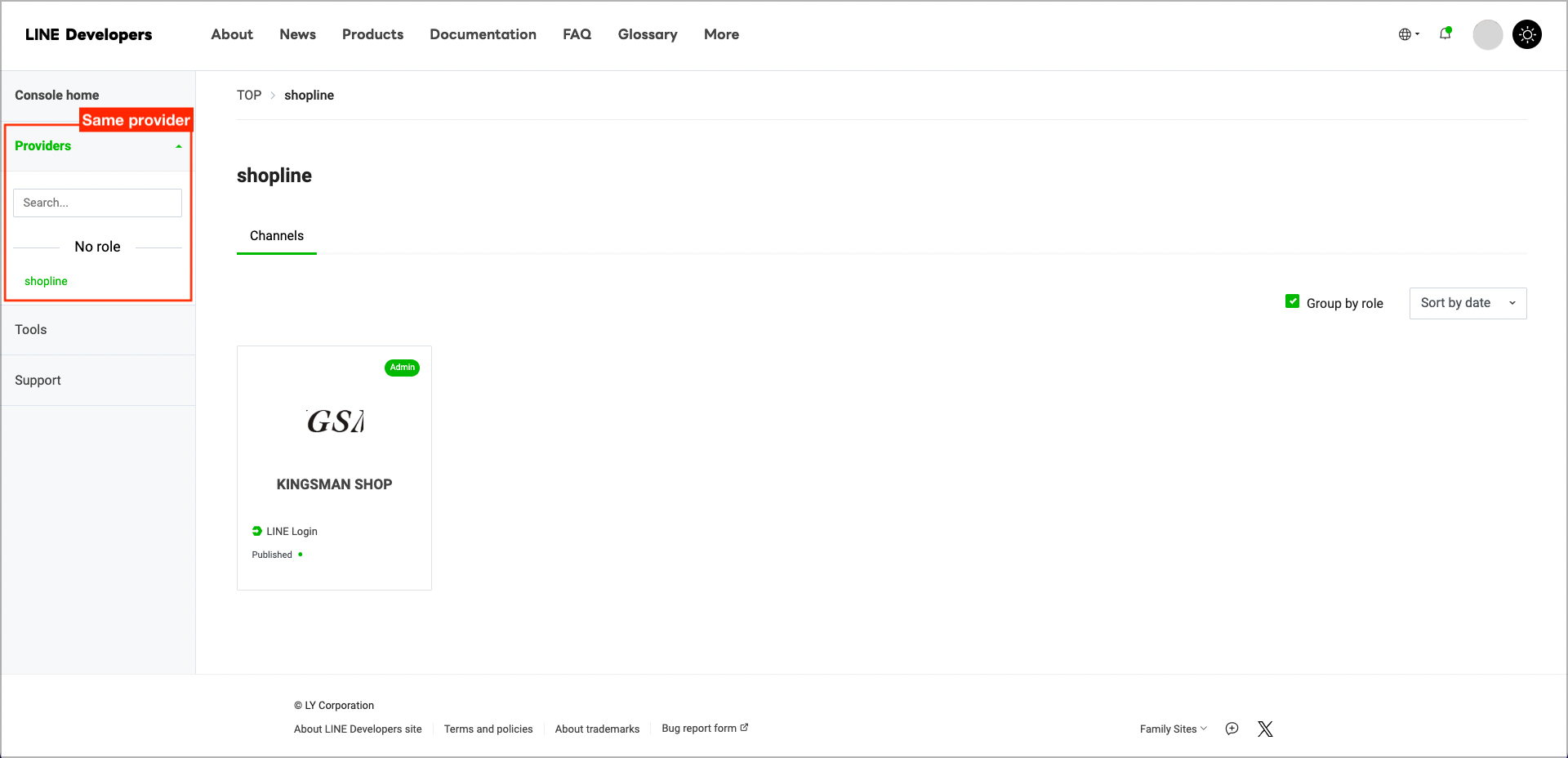
Task: Open the More nav menu
Action: click(x=721, y=34)
